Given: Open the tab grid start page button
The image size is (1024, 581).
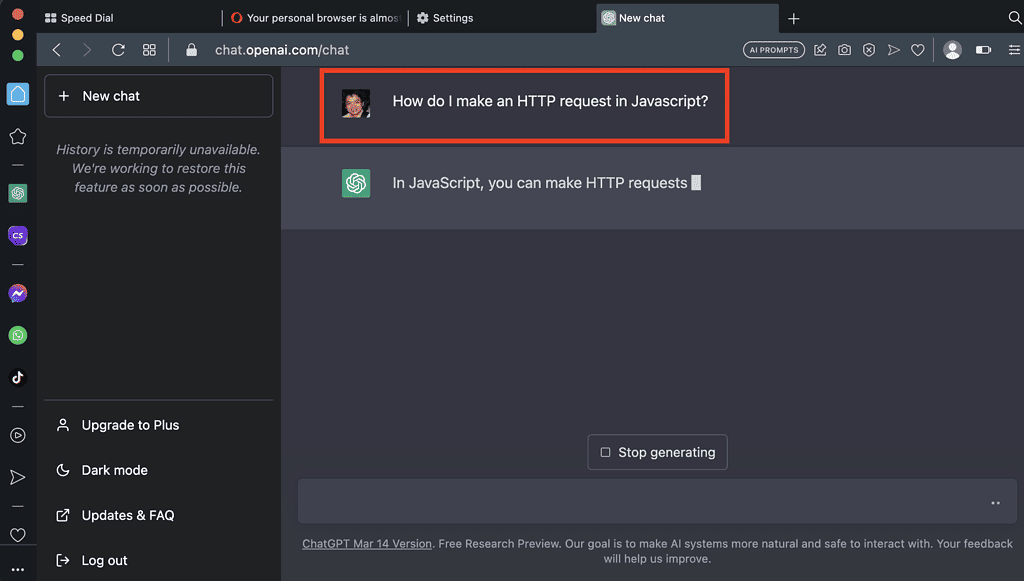Looking at the screenshot, I should click(x=150, y=50).
